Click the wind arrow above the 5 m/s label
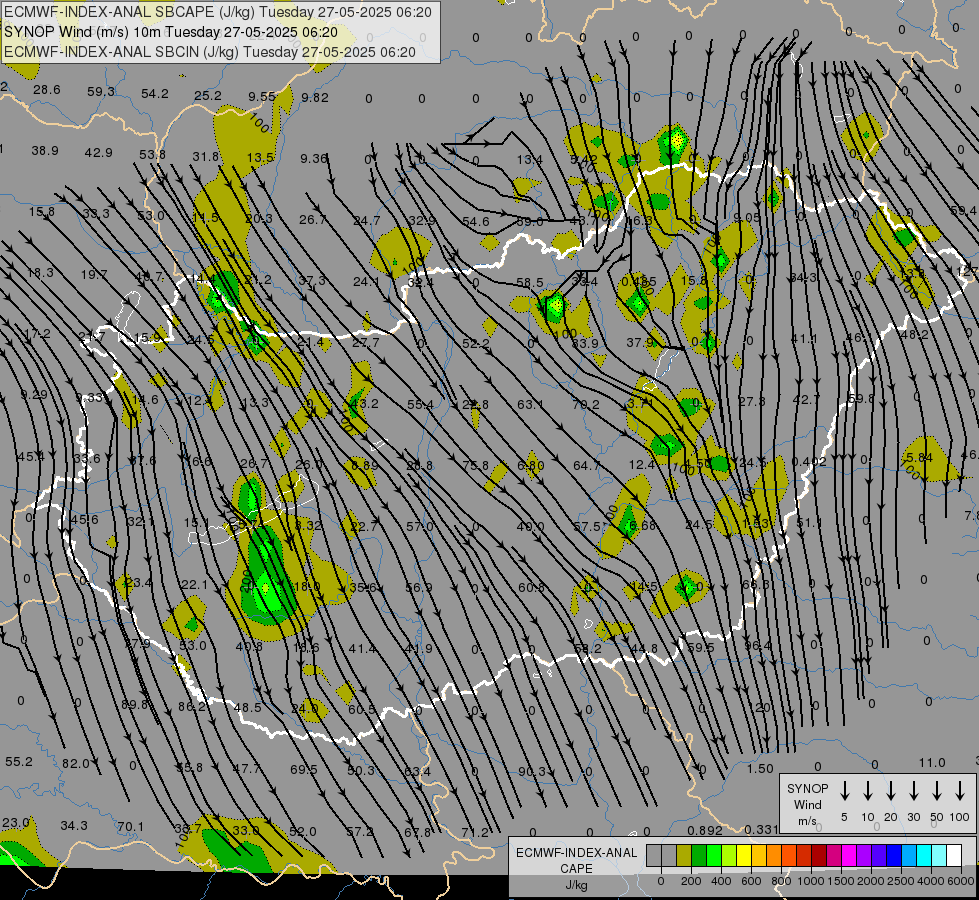Screen dimensions: 979x900 click(x=844, y=791)
